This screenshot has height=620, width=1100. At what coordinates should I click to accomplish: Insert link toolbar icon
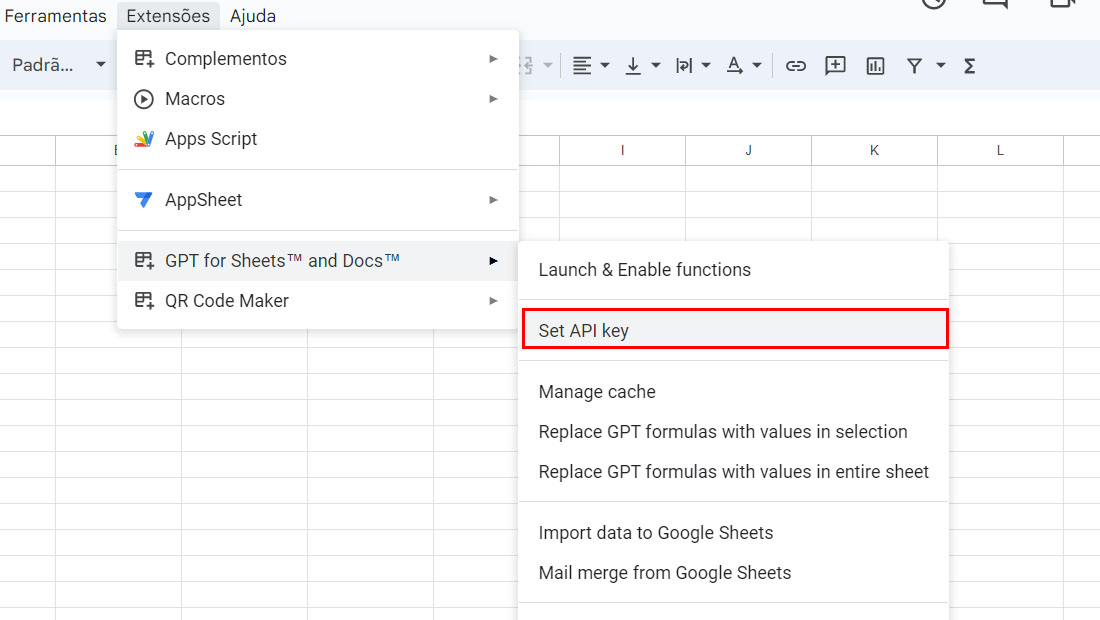(x=796, y=66)
